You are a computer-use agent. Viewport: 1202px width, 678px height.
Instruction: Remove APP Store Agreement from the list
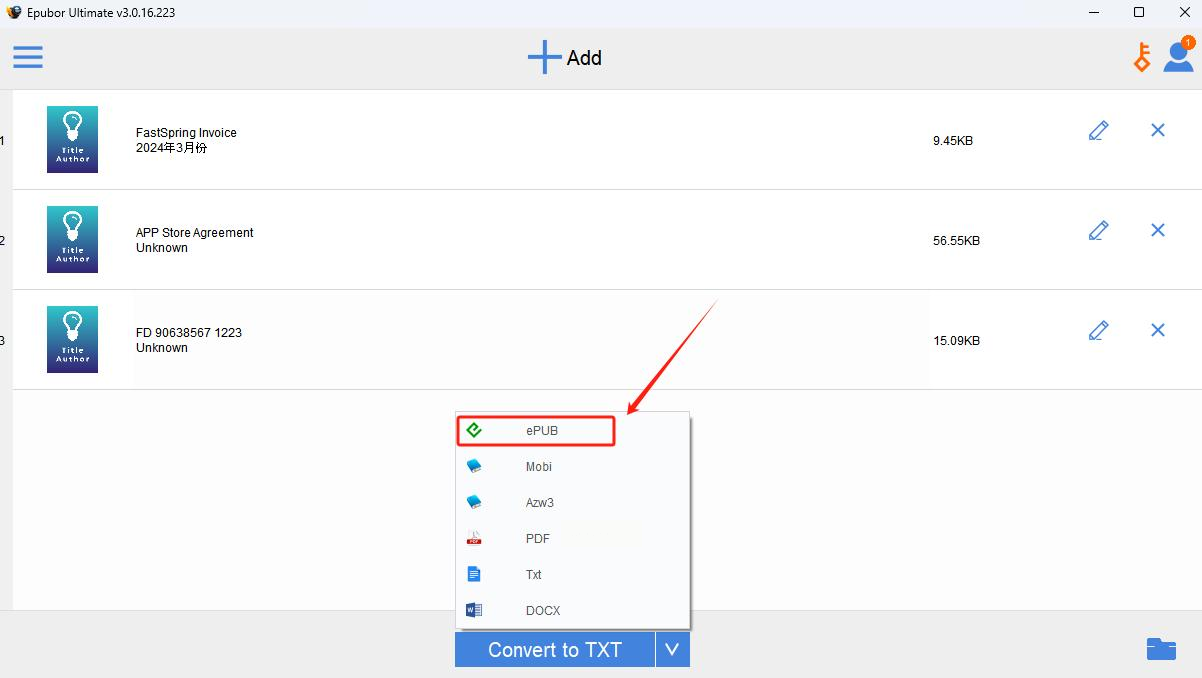tap(1158, 230)
